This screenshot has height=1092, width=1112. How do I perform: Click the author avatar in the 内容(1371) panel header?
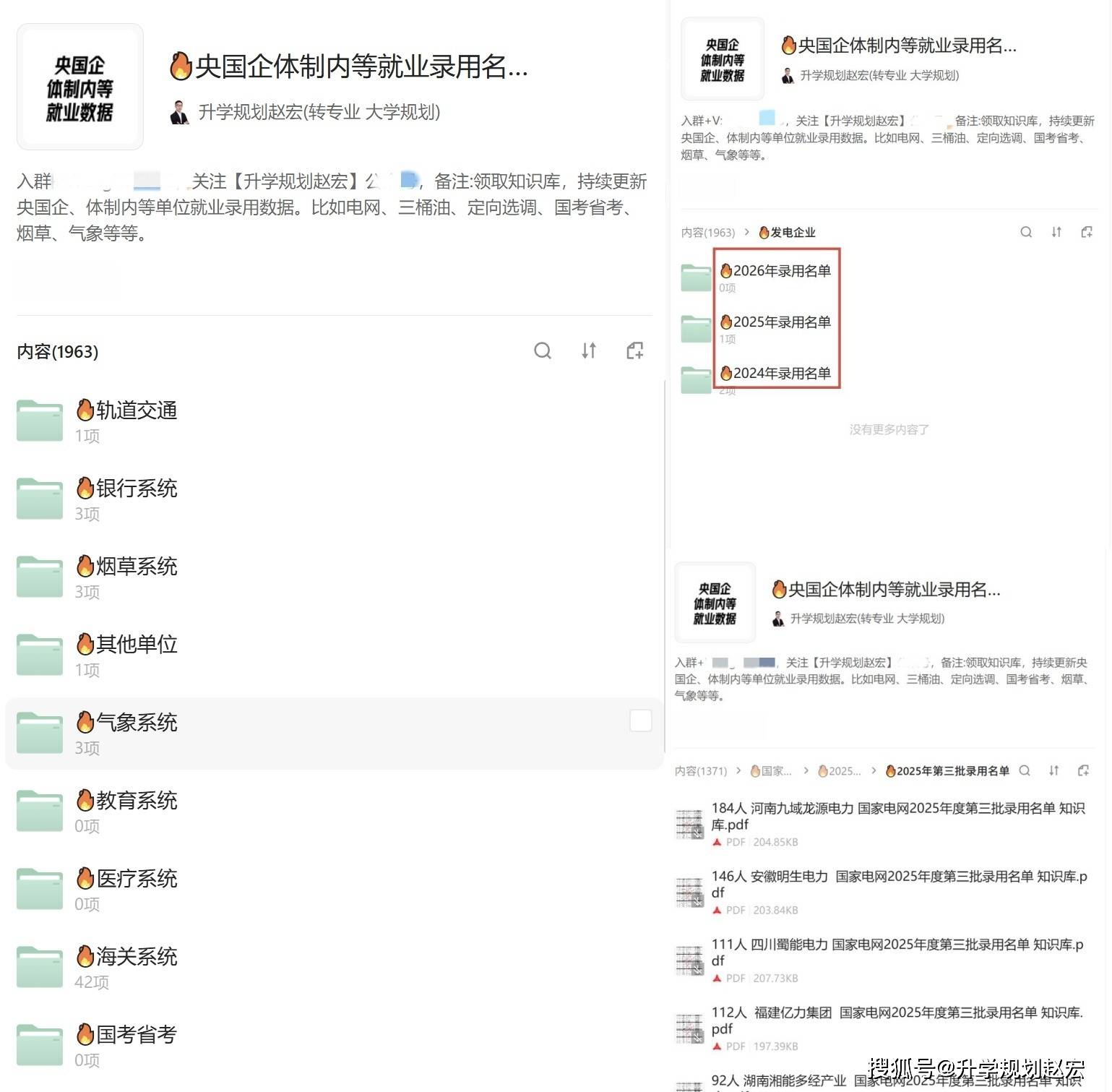778,619
